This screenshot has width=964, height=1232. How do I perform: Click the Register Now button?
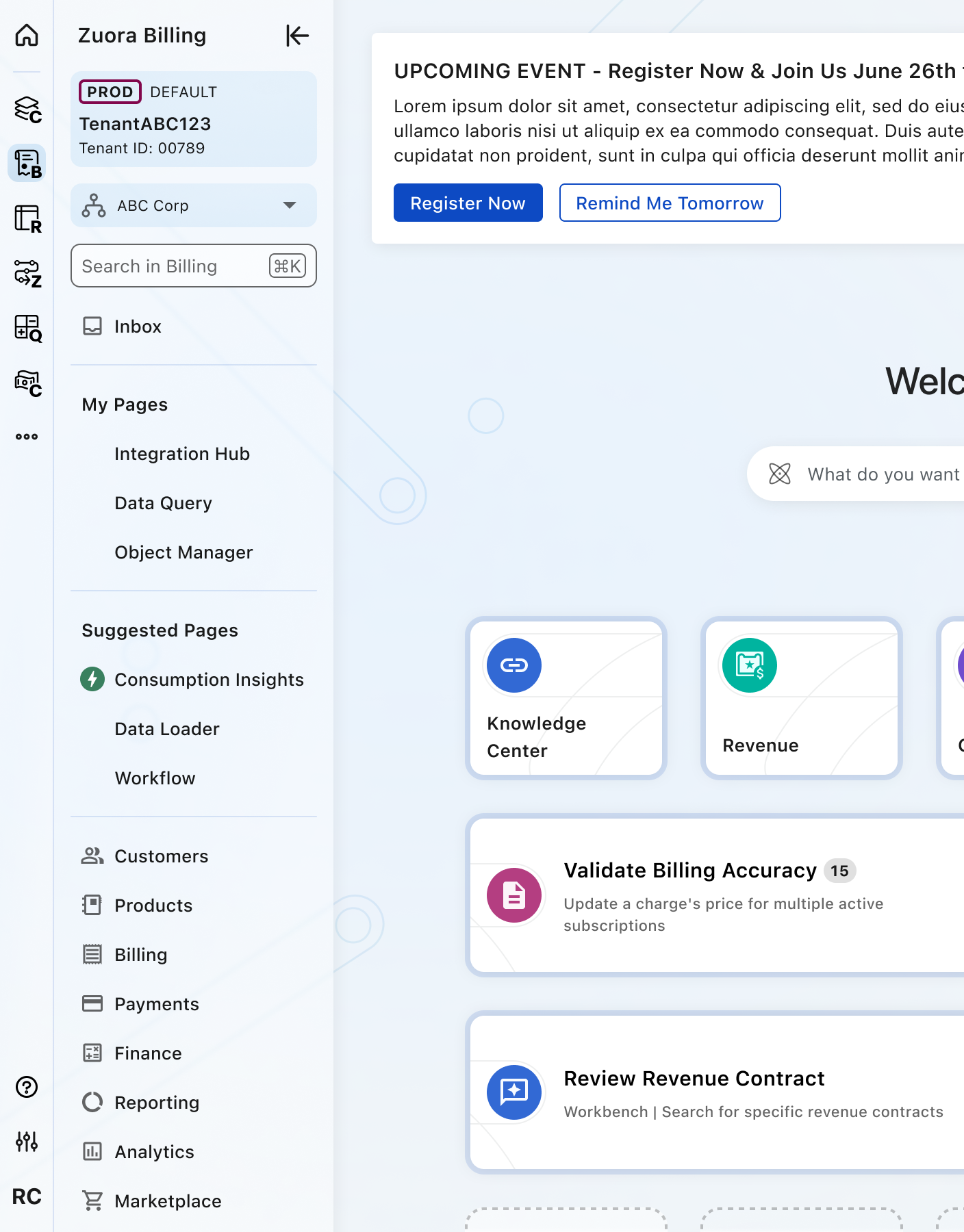tap(468, 203)
